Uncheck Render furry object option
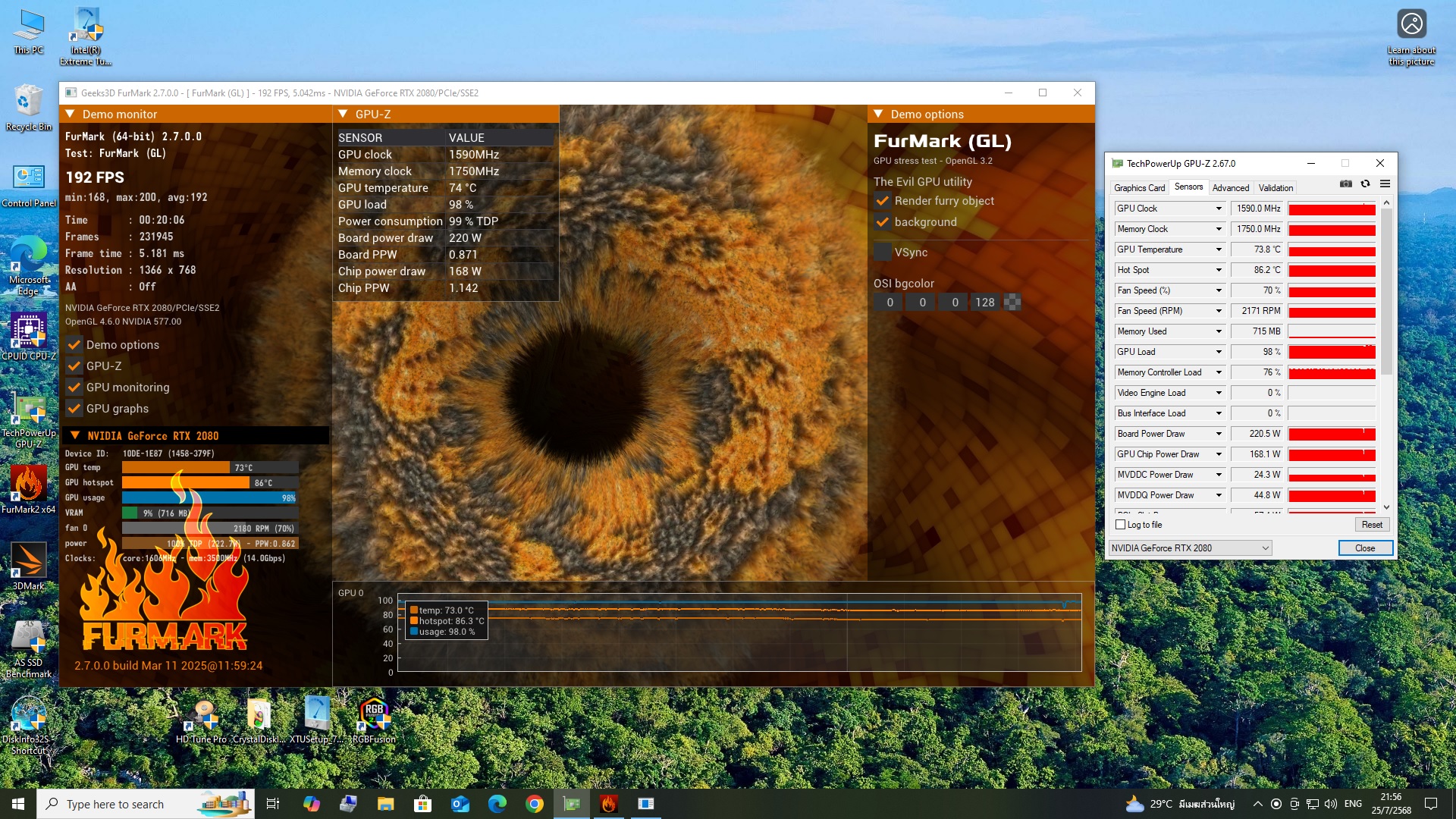Image resolution: width=1456 pixels, height=819 pixels. 883,201
